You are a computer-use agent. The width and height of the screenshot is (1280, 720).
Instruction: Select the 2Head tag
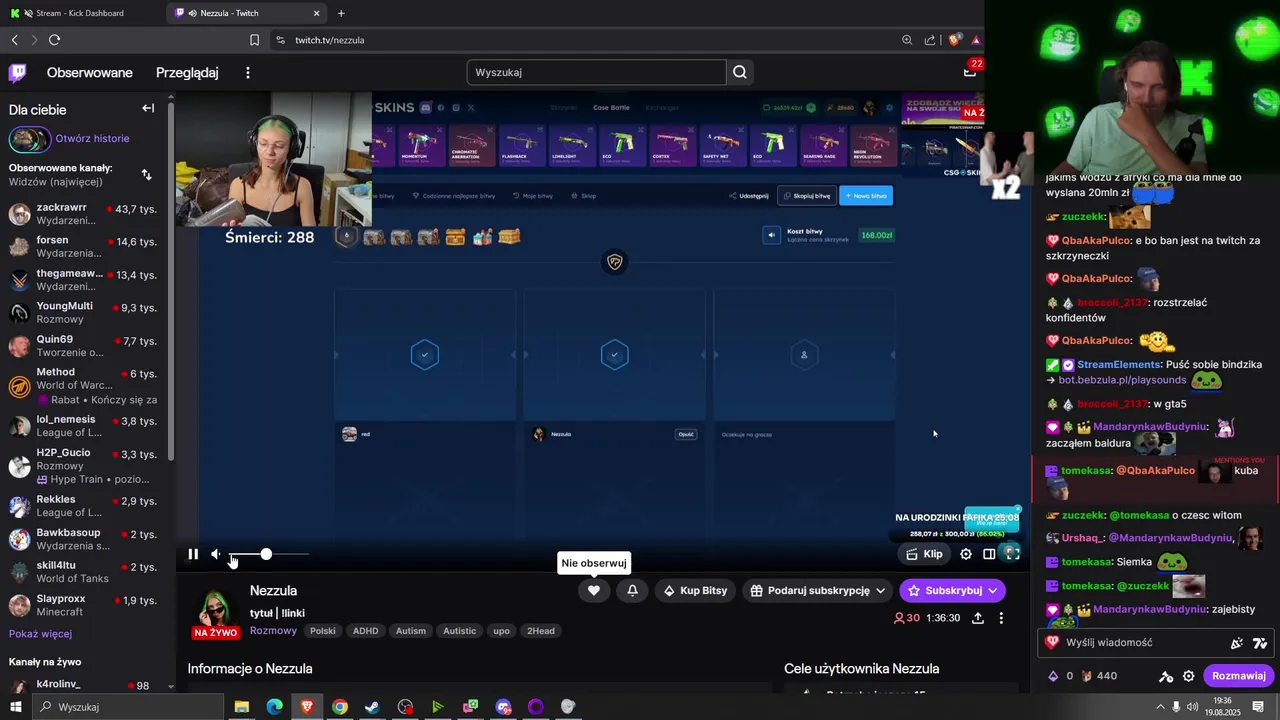541,631
